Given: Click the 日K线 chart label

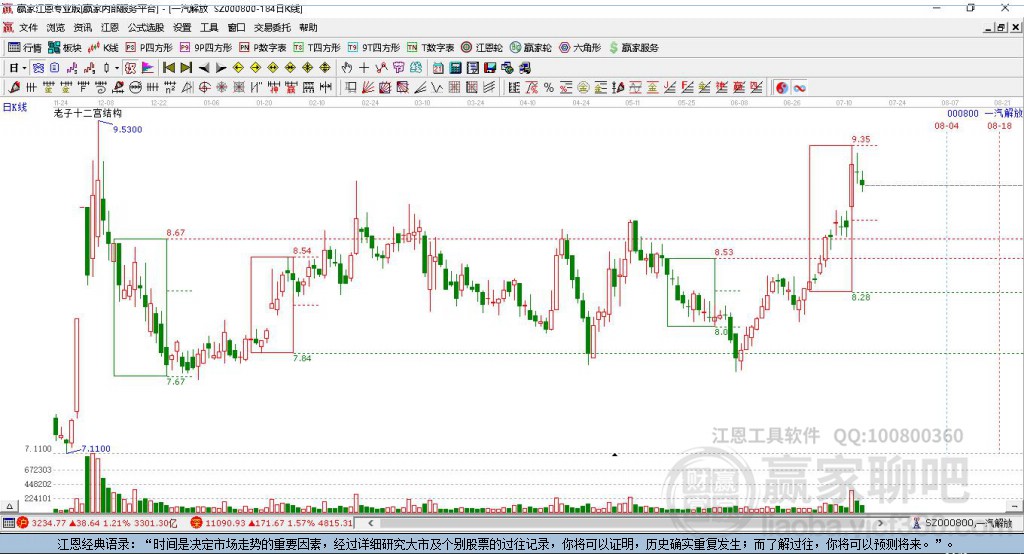Looking at the screenshot, I should [x=15, y=107].
